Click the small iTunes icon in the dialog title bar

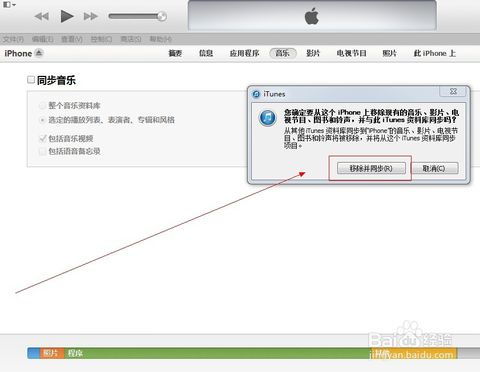pos(256,94)
